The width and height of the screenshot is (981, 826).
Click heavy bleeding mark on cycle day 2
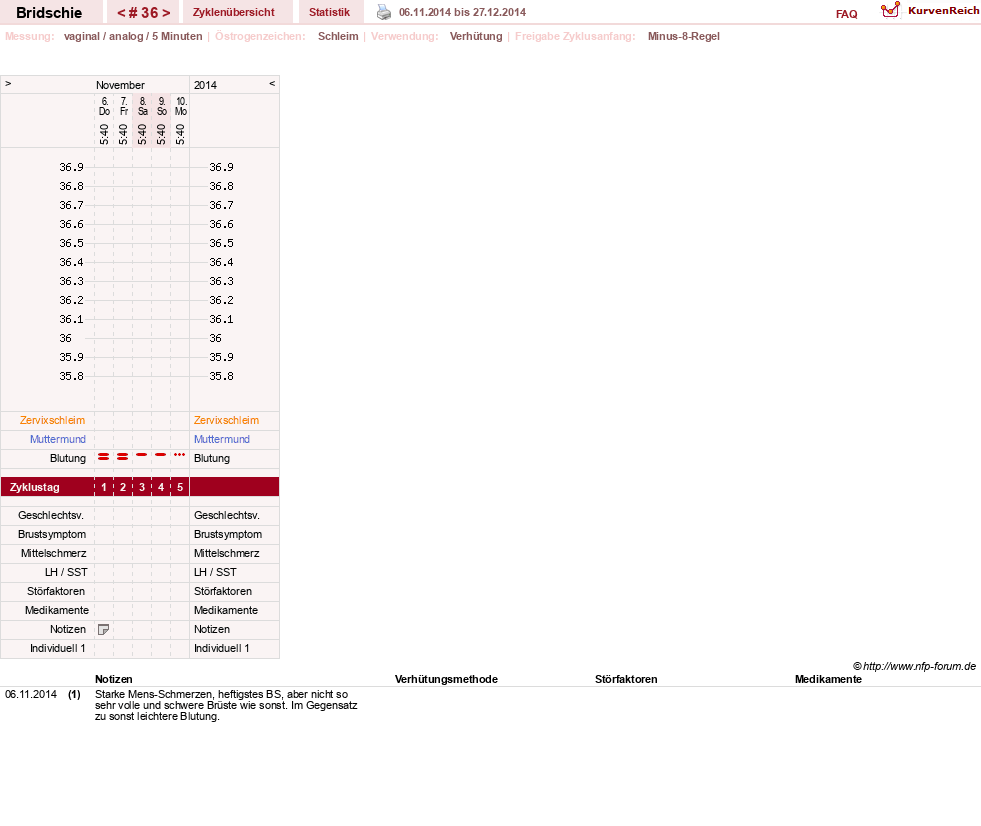[x=123, y=457]
